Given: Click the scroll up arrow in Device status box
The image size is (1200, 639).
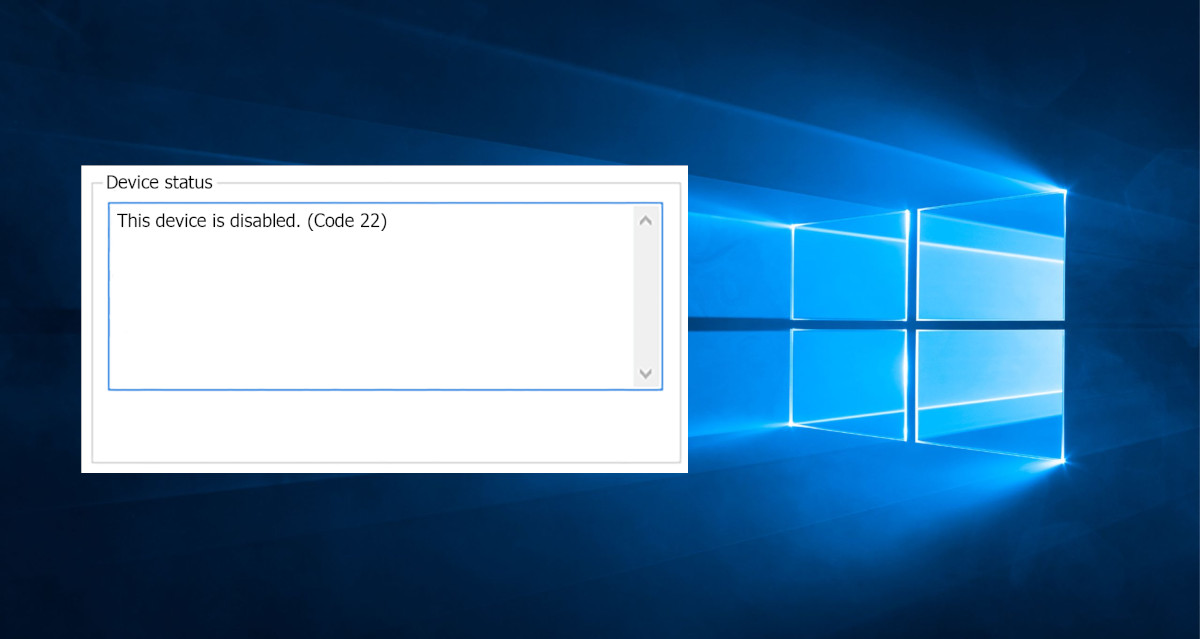Looking at the screenshot, I should (x=645, y=221).
